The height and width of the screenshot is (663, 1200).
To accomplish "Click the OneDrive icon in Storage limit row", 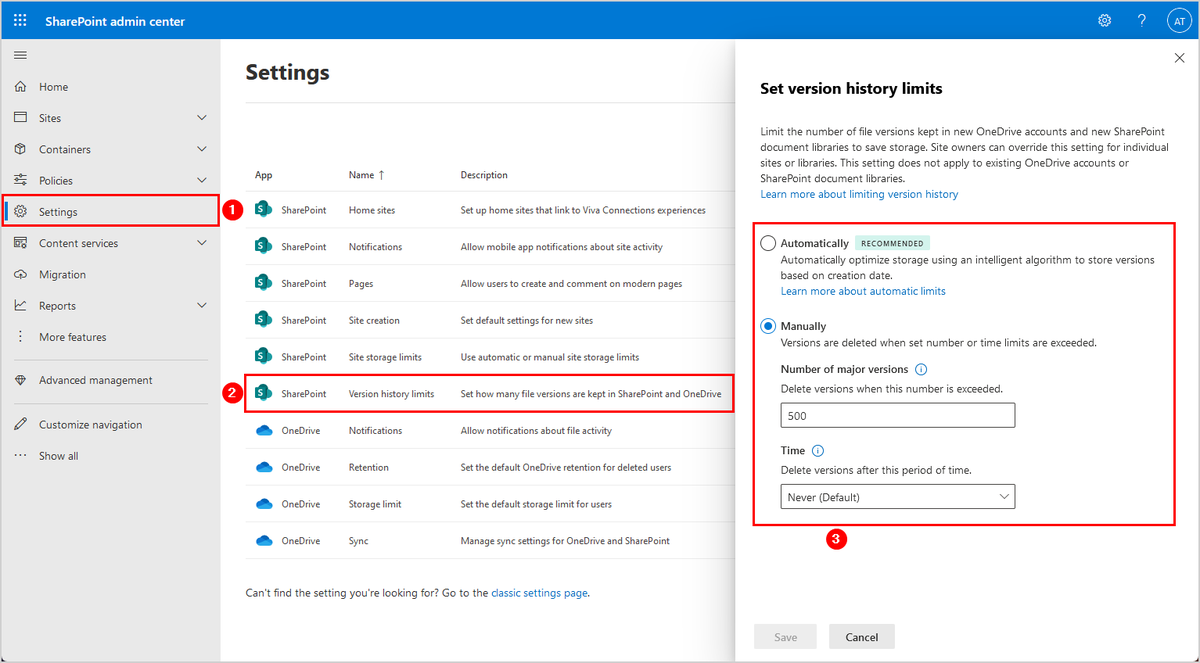I will pyautogui.click(x=264, y=504).
